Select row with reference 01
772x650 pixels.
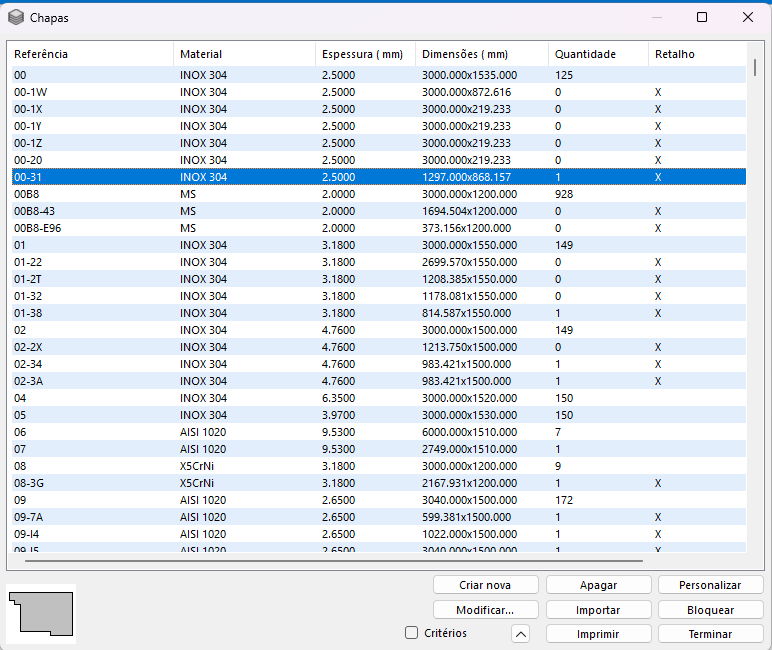379,245
